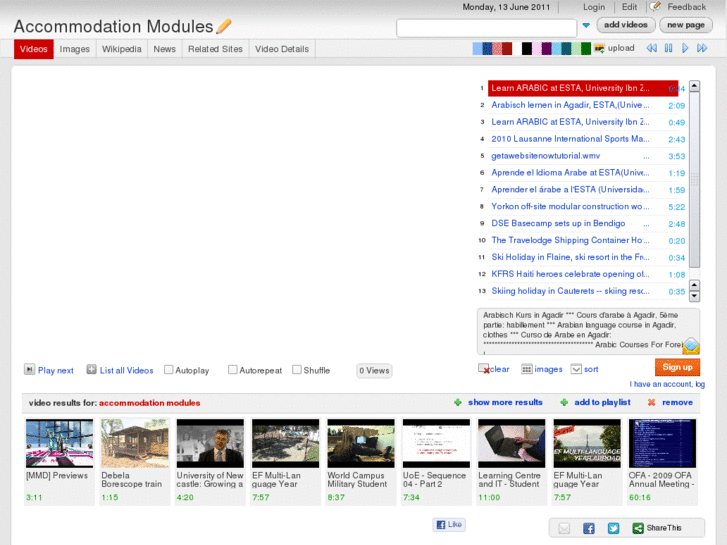Click the search input field
Viewport: 727px width, 545px height.
tap(486, 28)
